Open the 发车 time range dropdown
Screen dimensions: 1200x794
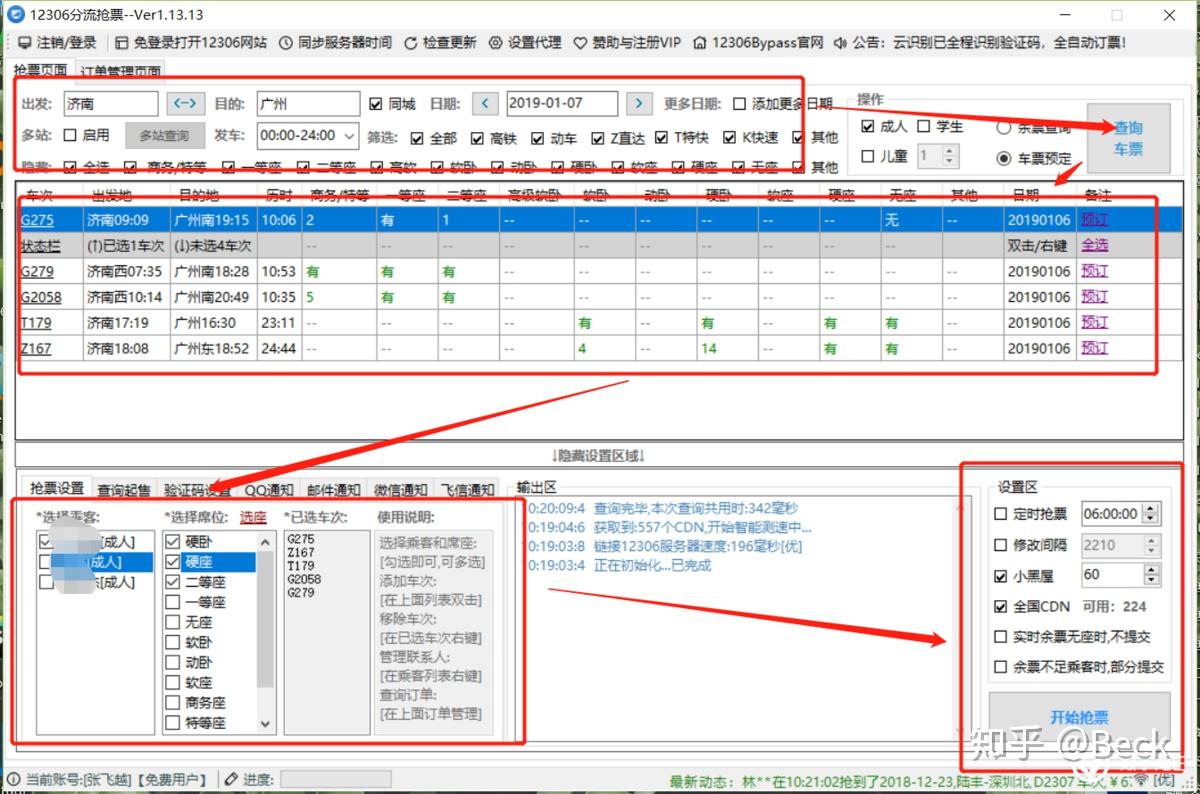pos(308,135)
